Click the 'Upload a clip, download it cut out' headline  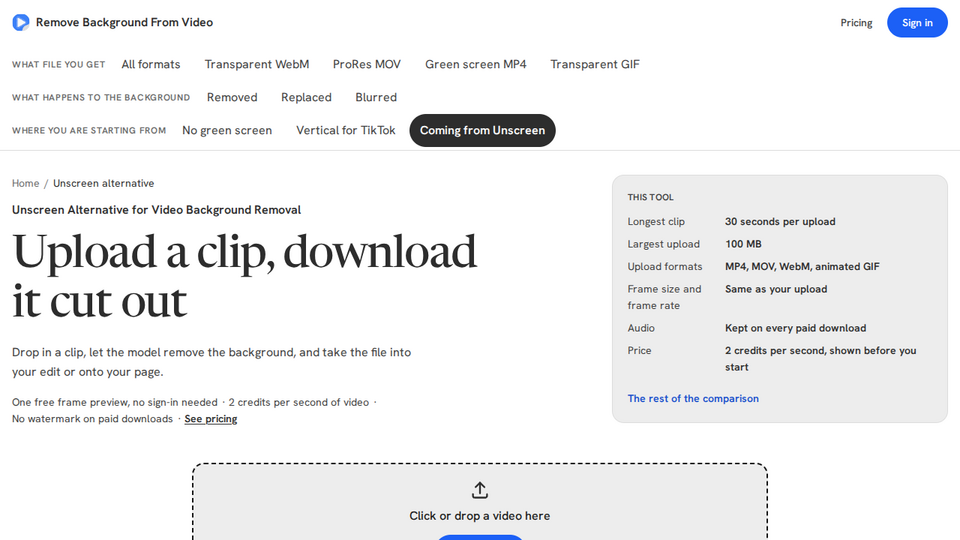tap(244, 276)
